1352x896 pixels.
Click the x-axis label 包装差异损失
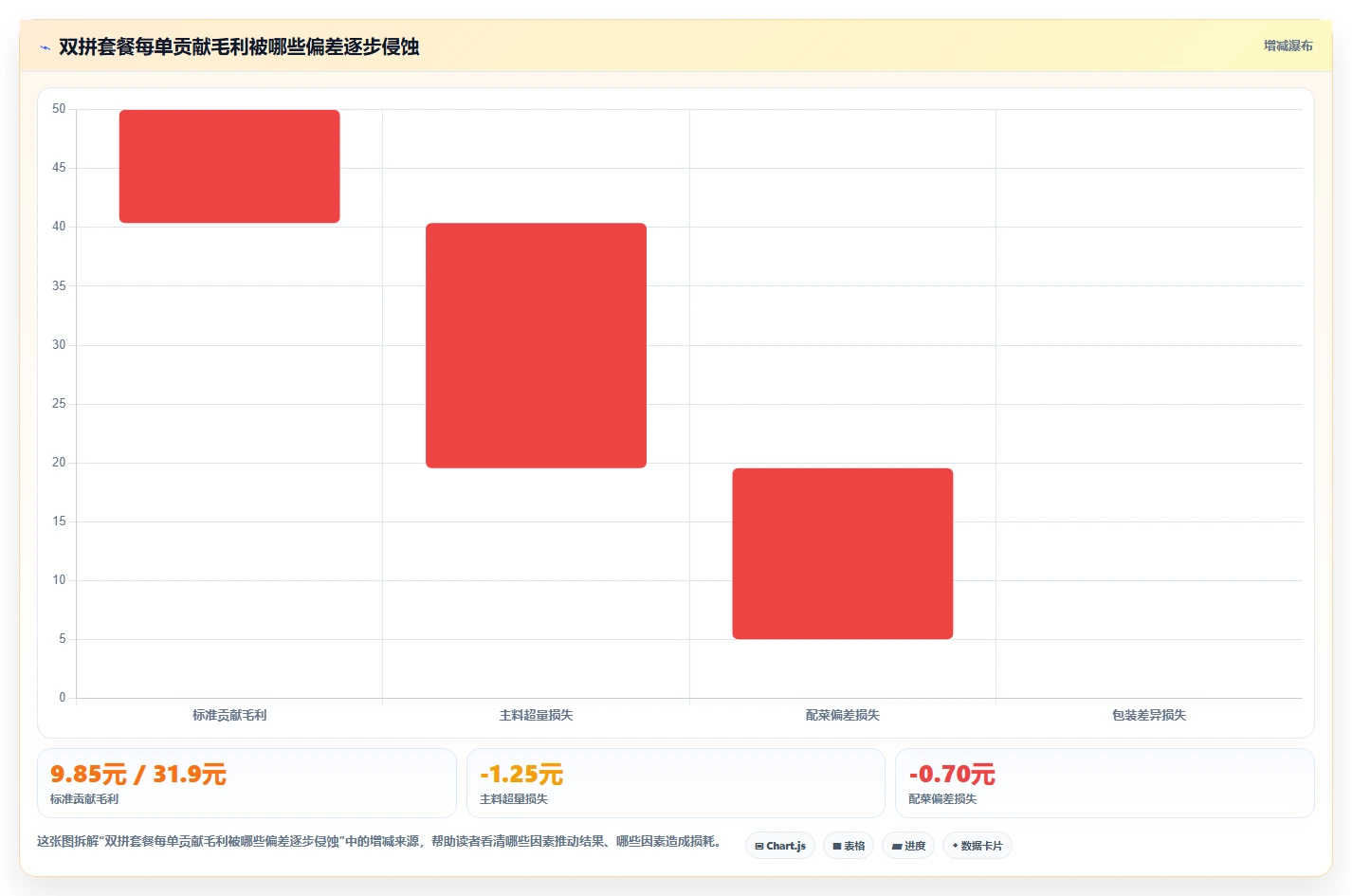[x=1149, y=715]
